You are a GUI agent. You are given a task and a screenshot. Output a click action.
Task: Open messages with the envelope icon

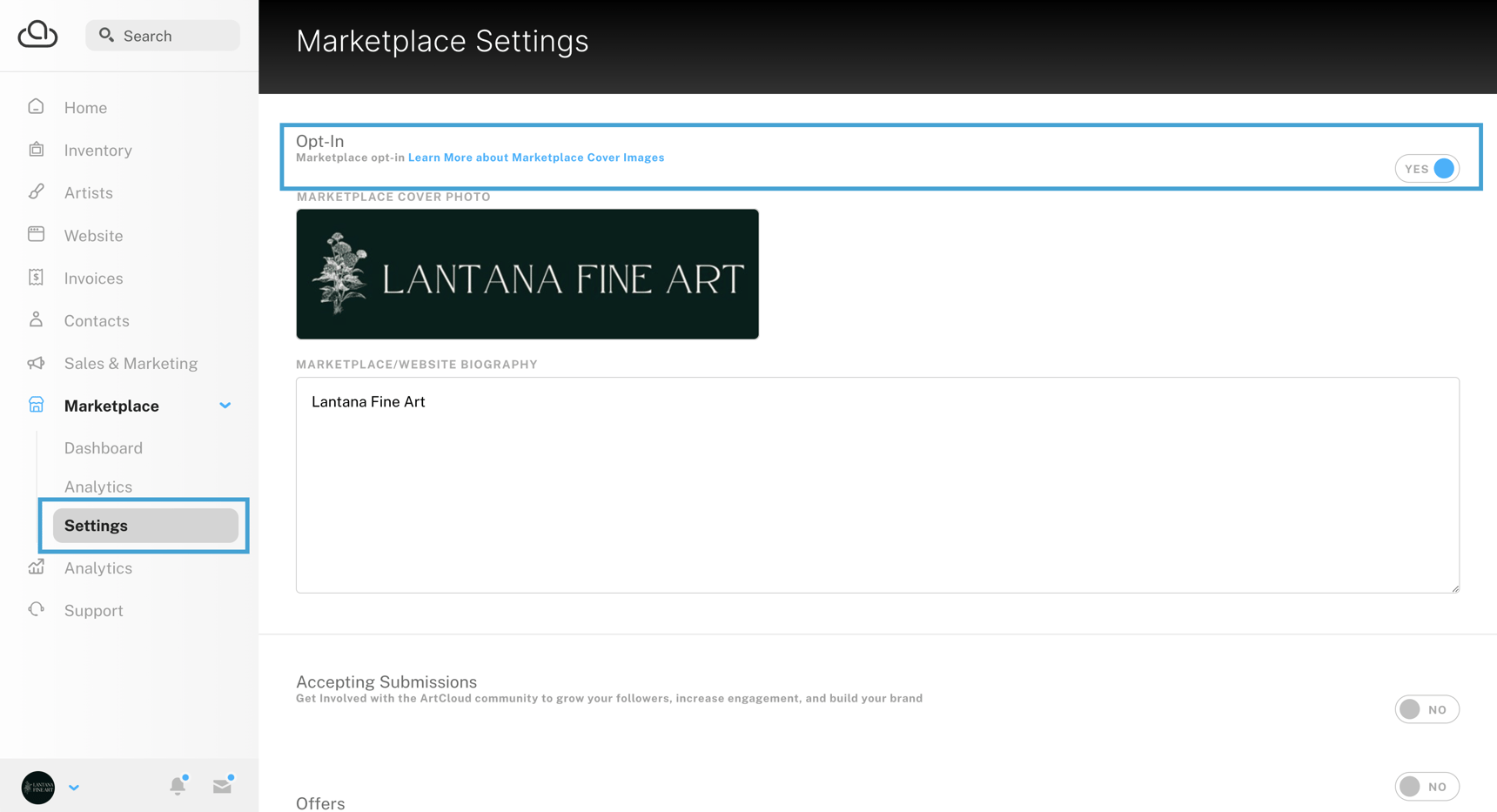point(222,785)
